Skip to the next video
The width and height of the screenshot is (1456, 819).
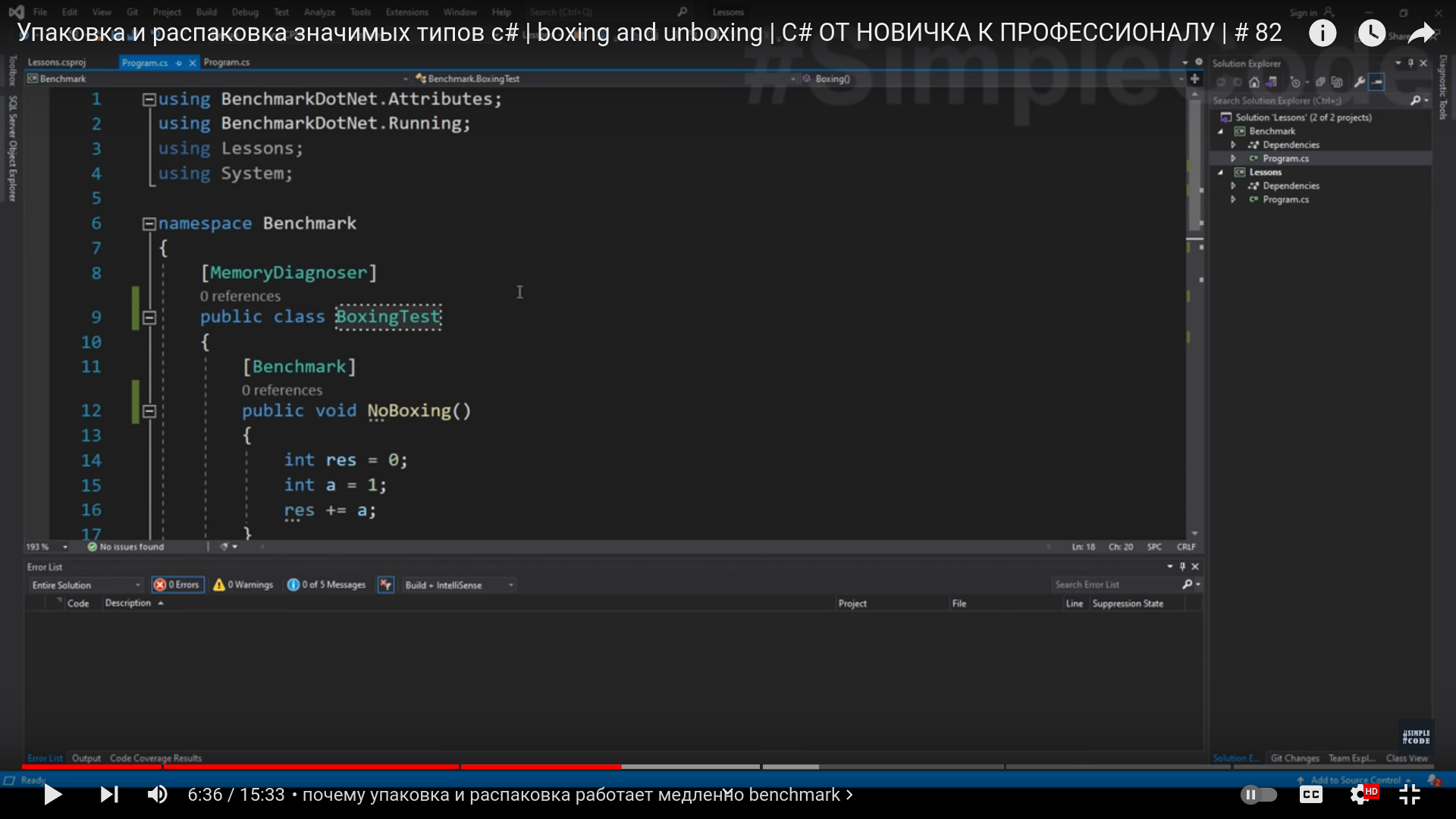tap(109, 795)
